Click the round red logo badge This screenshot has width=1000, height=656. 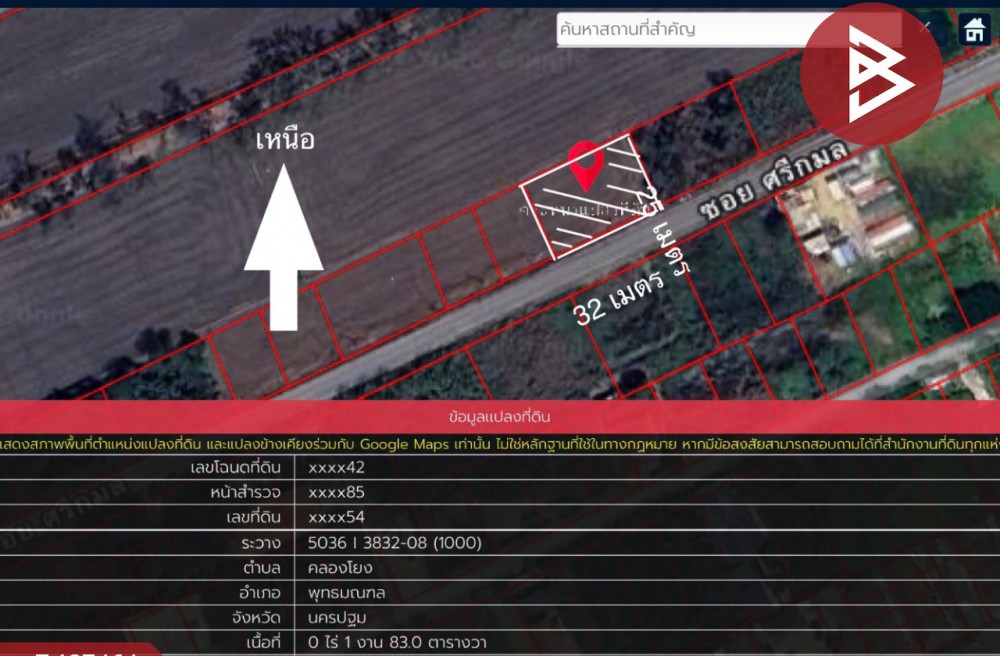click(871, 74)
